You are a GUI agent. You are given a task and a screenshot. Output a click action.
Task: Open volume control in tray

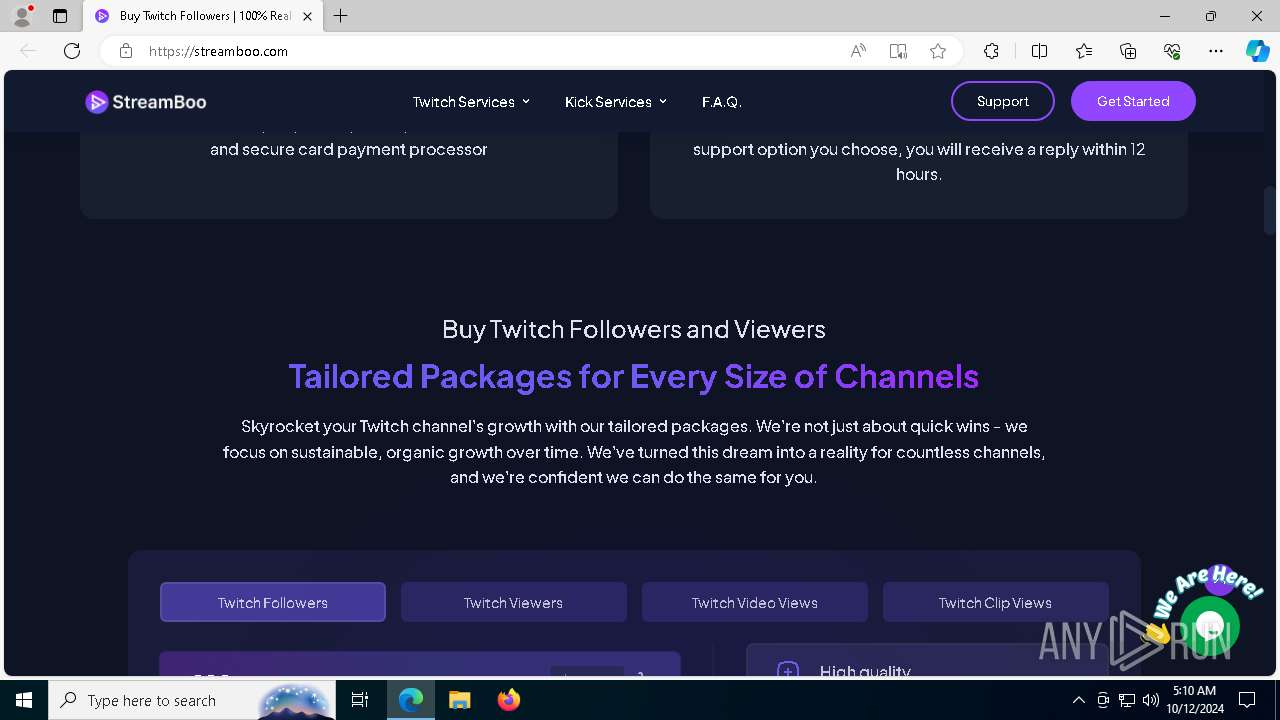[1151, 700]
